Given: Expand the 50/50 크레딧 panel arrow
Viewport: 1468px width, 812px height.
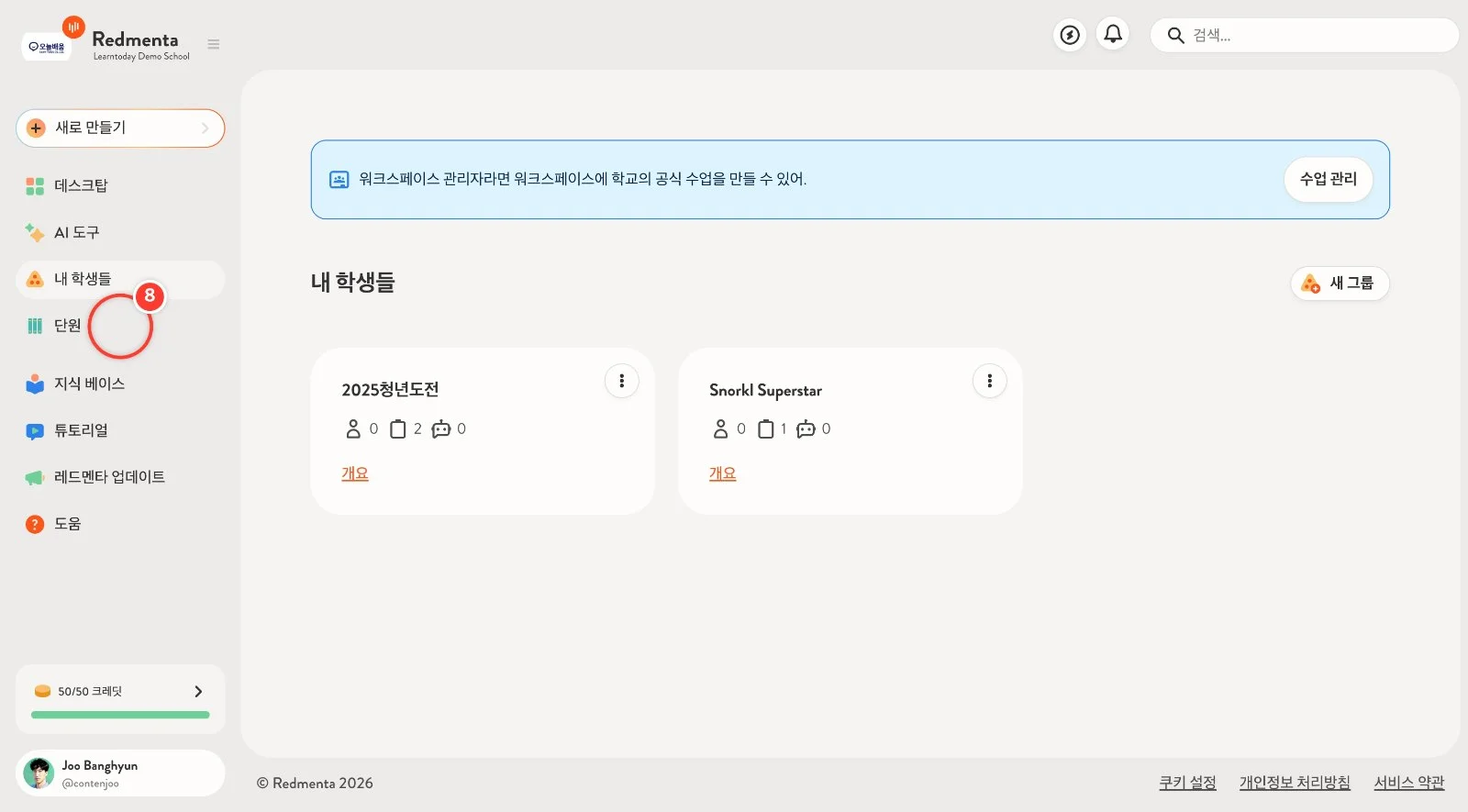Looking at the screenshot, I should point(198,691).
